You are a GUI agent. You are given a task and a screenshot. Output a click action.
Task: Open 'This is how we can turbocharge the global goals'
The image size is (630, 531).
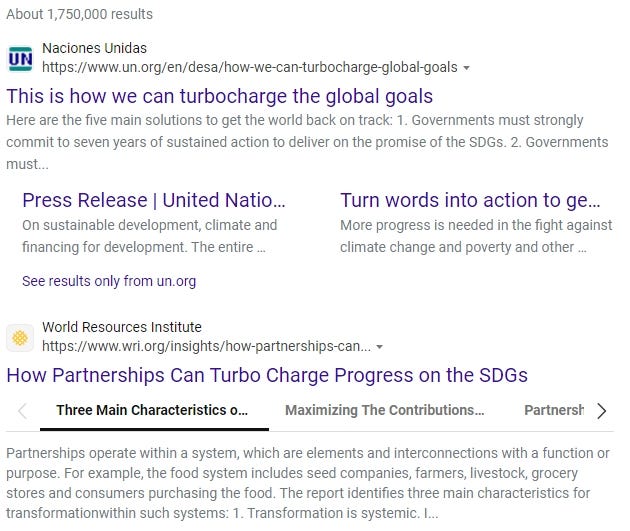point(219,96)
